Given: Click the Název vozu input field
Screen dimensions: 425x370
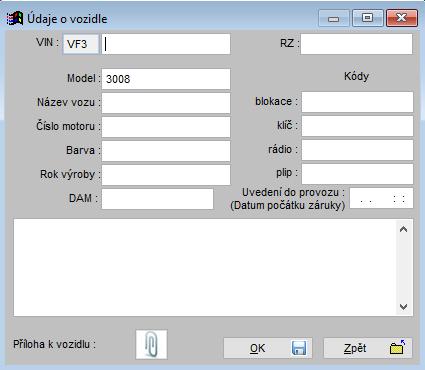Looking at the screenshot, I should [x=166, y=103].
